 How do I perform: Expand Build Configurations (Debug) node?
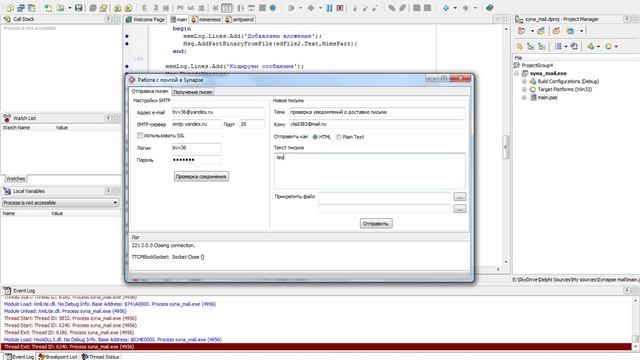(x=524, y=82)
